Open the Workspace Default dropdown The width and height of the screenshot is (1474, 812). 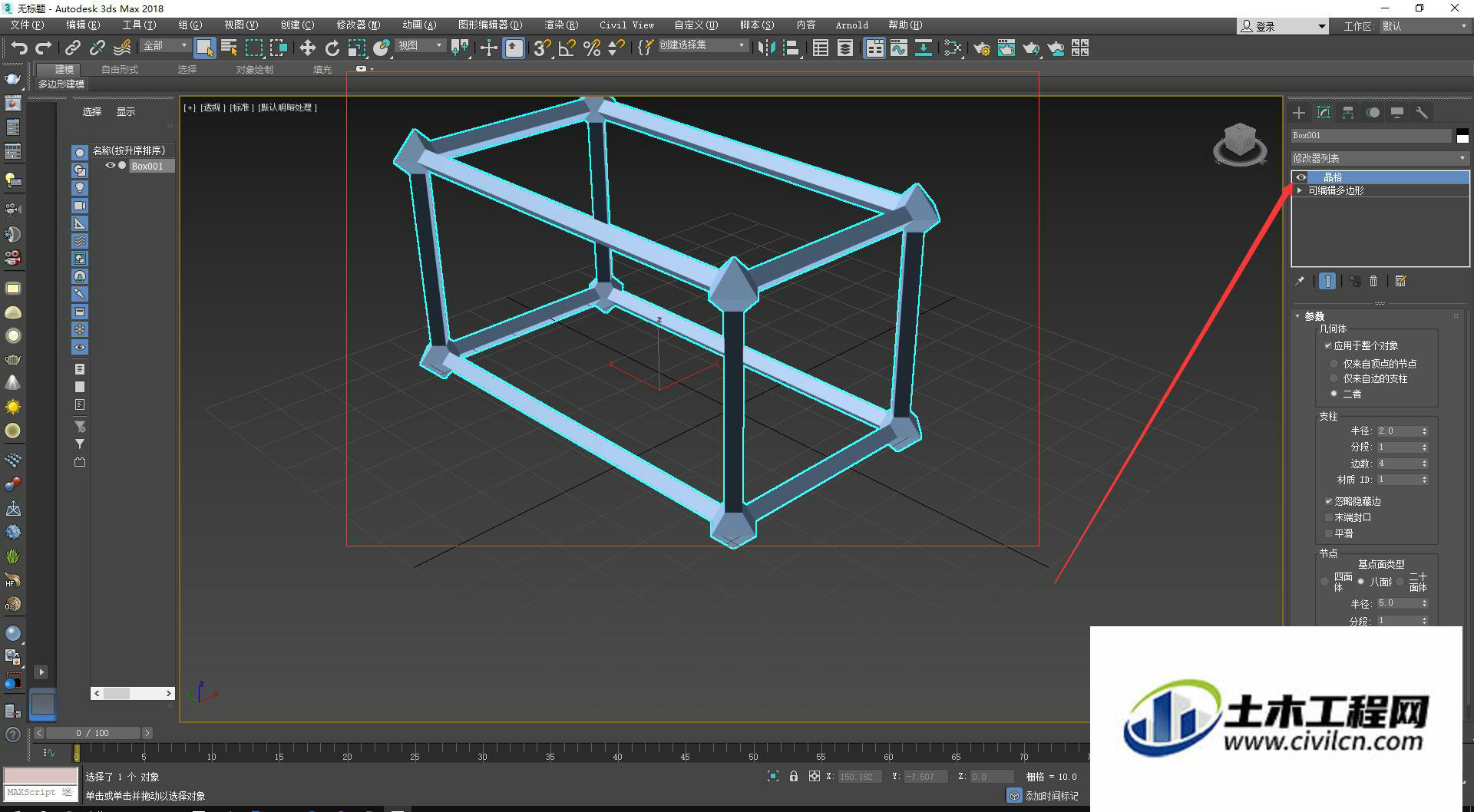click(1424, 26)
